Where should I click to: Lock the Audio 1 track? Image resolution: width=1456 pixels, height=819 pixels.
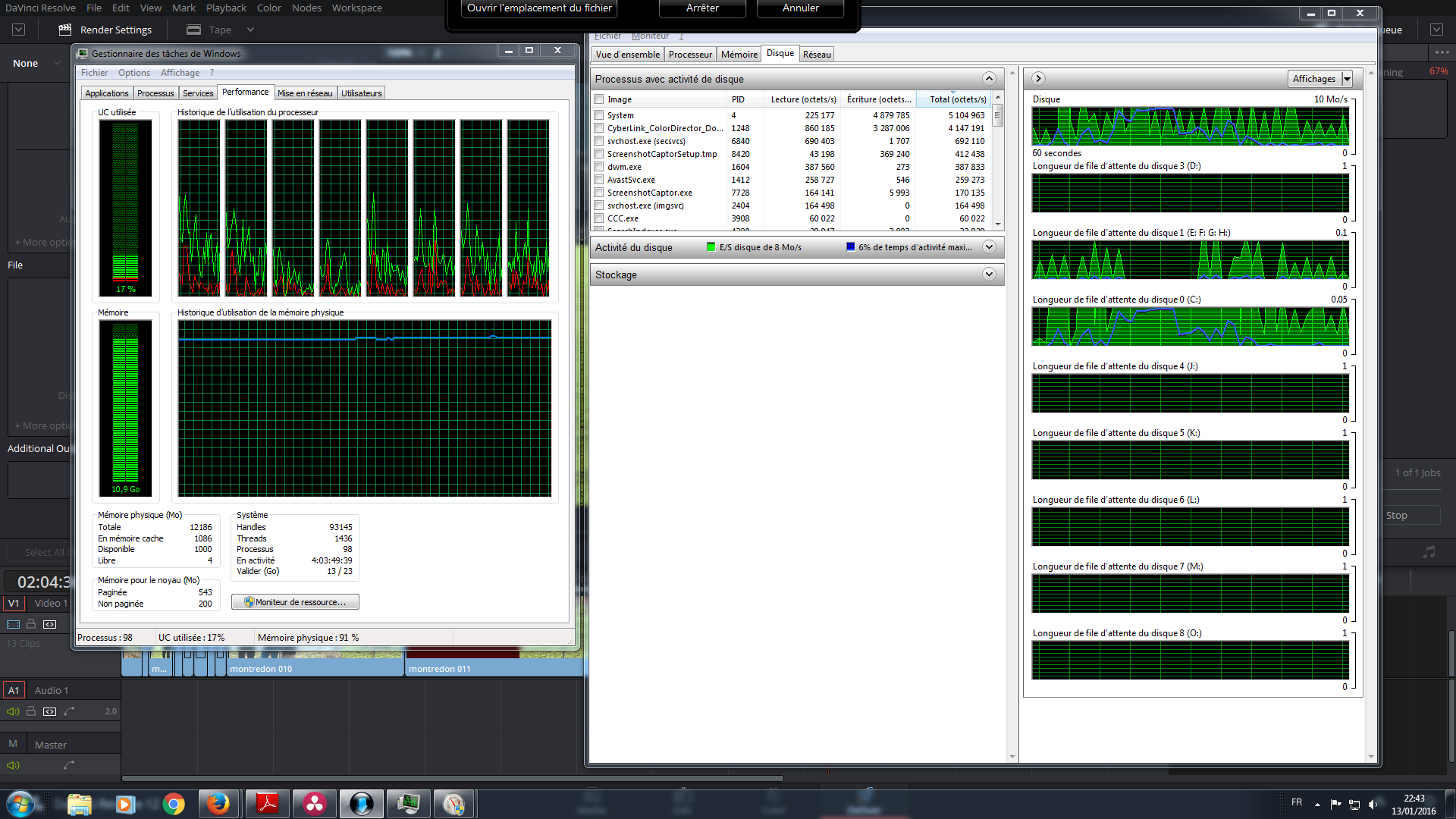(x=31, y=711)
